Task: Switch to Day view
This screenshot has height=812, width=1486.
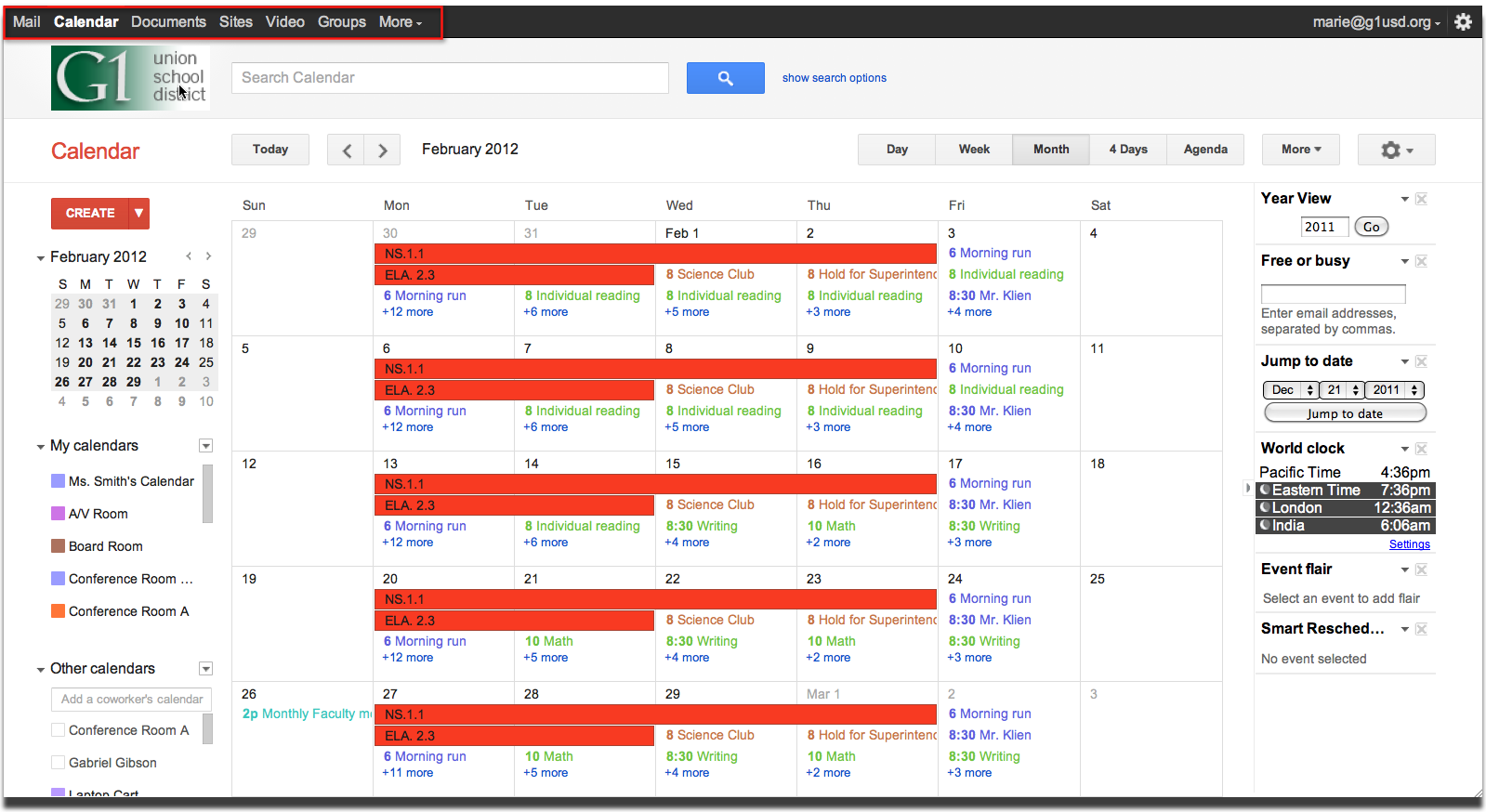Action: (x=897, y=150)
